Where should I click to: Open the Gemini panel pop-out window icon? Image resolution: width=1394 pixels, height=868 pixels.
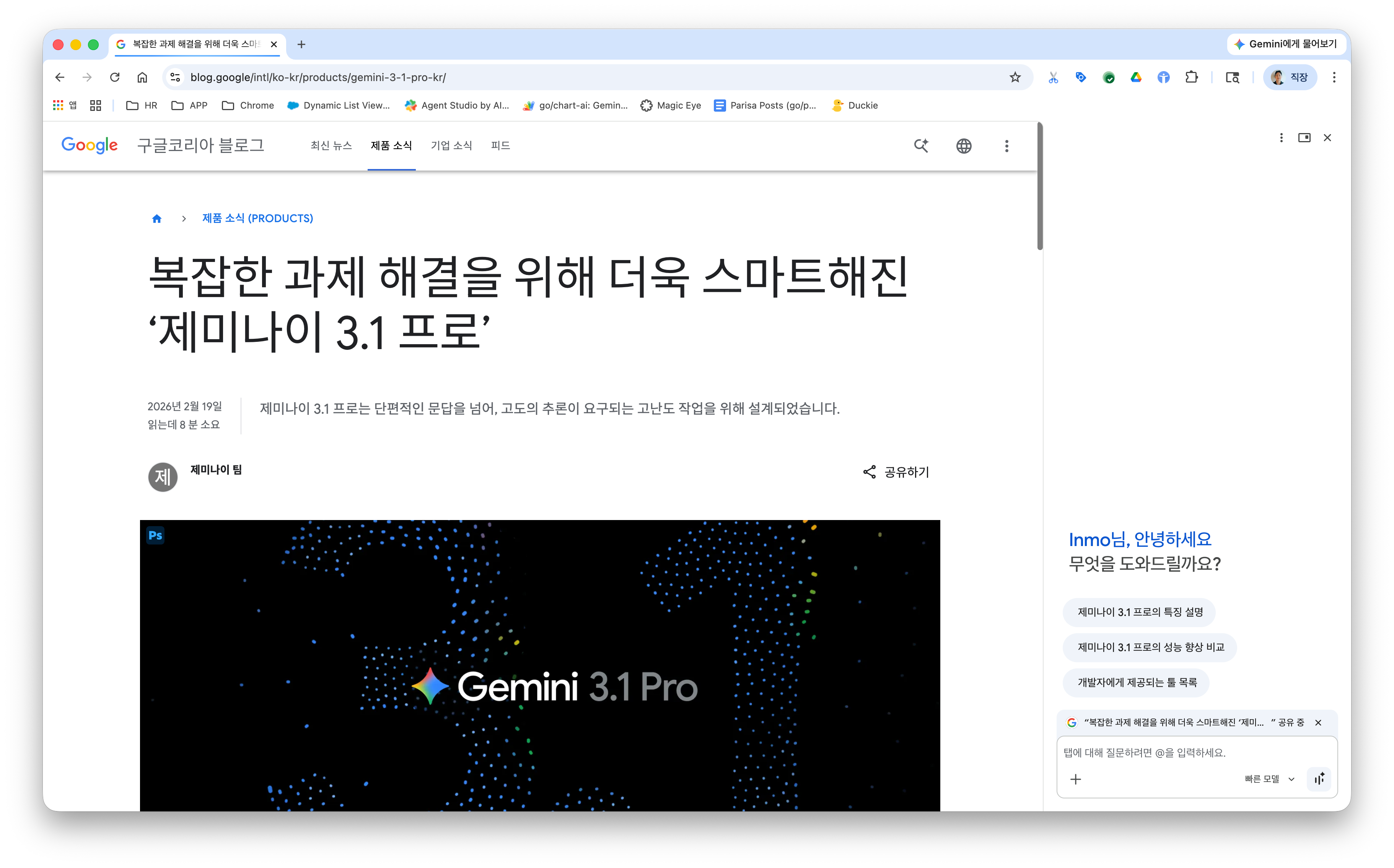click(1304, 138)
